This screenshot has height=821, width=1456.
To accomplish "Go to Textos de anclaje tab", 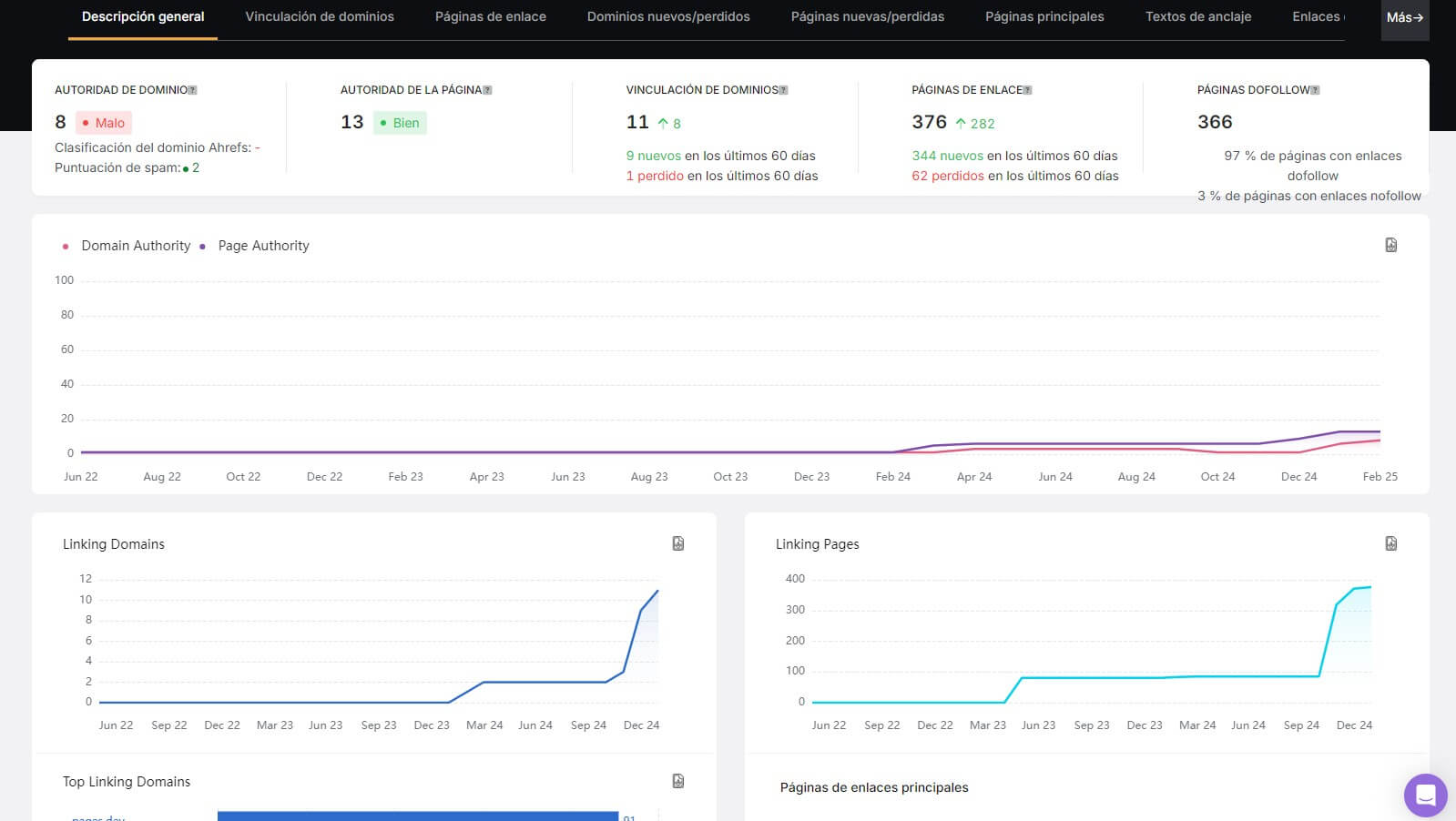I will tap(1197, 17).
